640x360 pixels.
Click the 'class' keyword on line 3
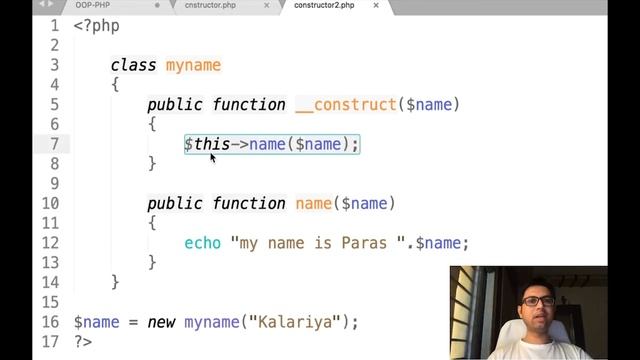coord(133,65)
